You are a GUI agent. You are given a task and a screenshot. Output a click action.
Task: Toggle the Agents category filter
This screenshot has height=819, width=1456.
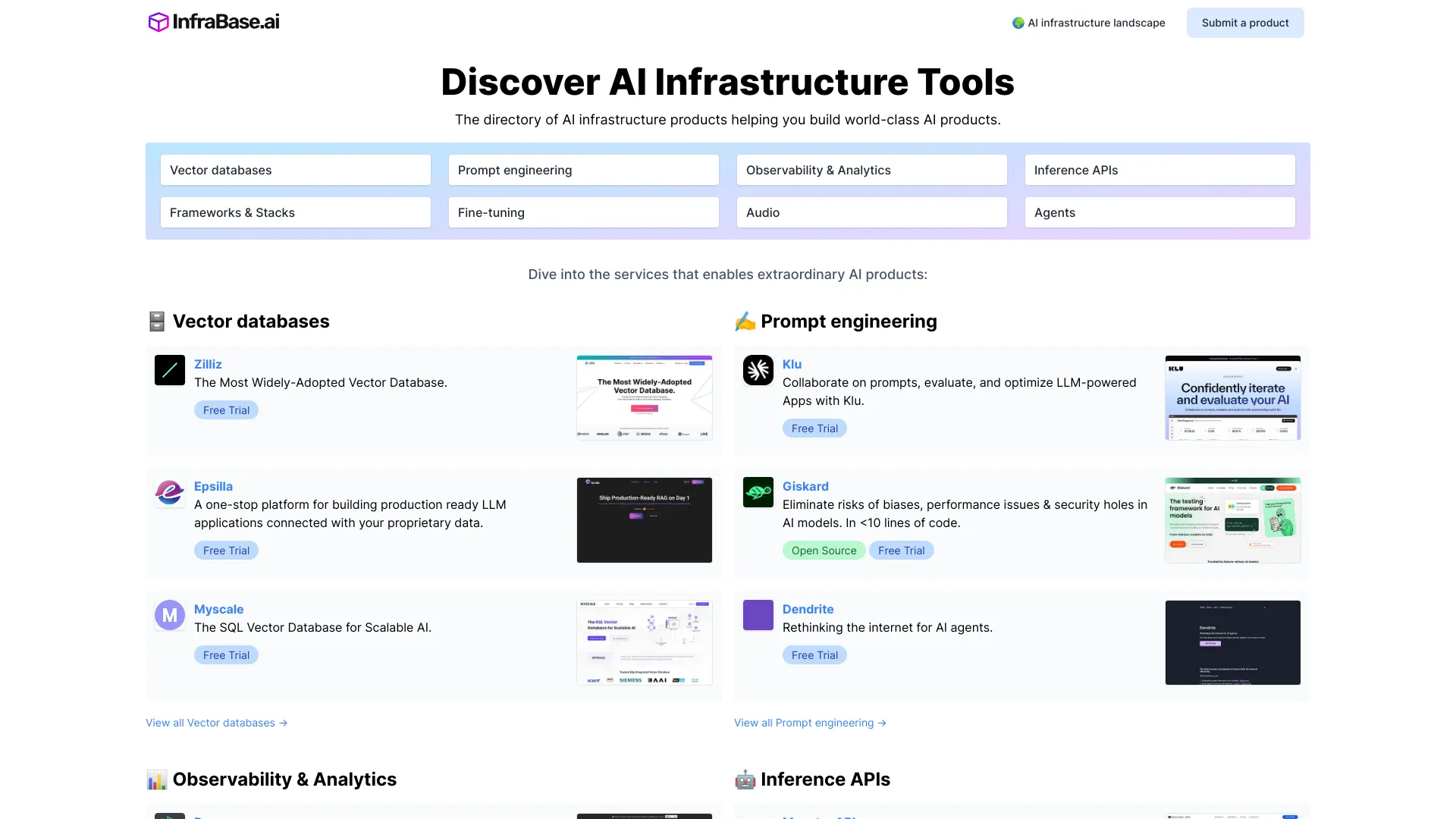tap(1160, 212)
